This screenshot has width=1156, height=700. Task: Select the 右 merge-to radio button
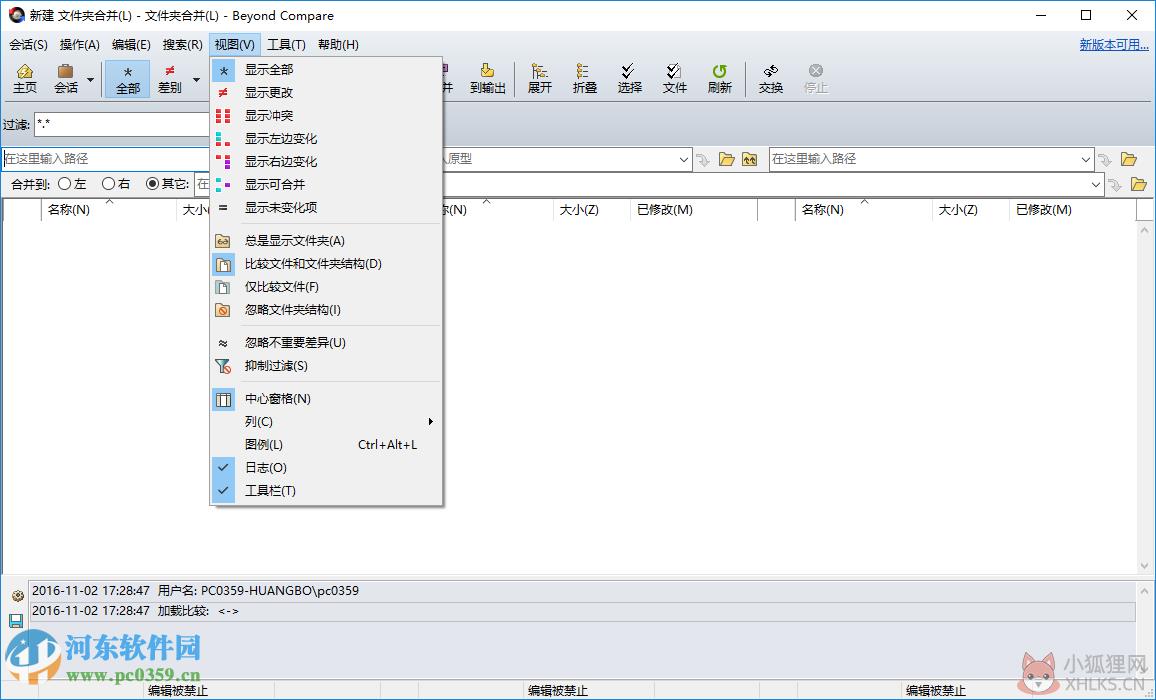(109, 184)
